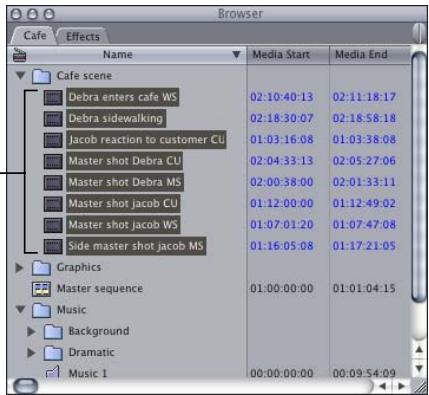Click the Music bin folder icon
This screenshot has width=429, height=395.
(x=41, y=310)
